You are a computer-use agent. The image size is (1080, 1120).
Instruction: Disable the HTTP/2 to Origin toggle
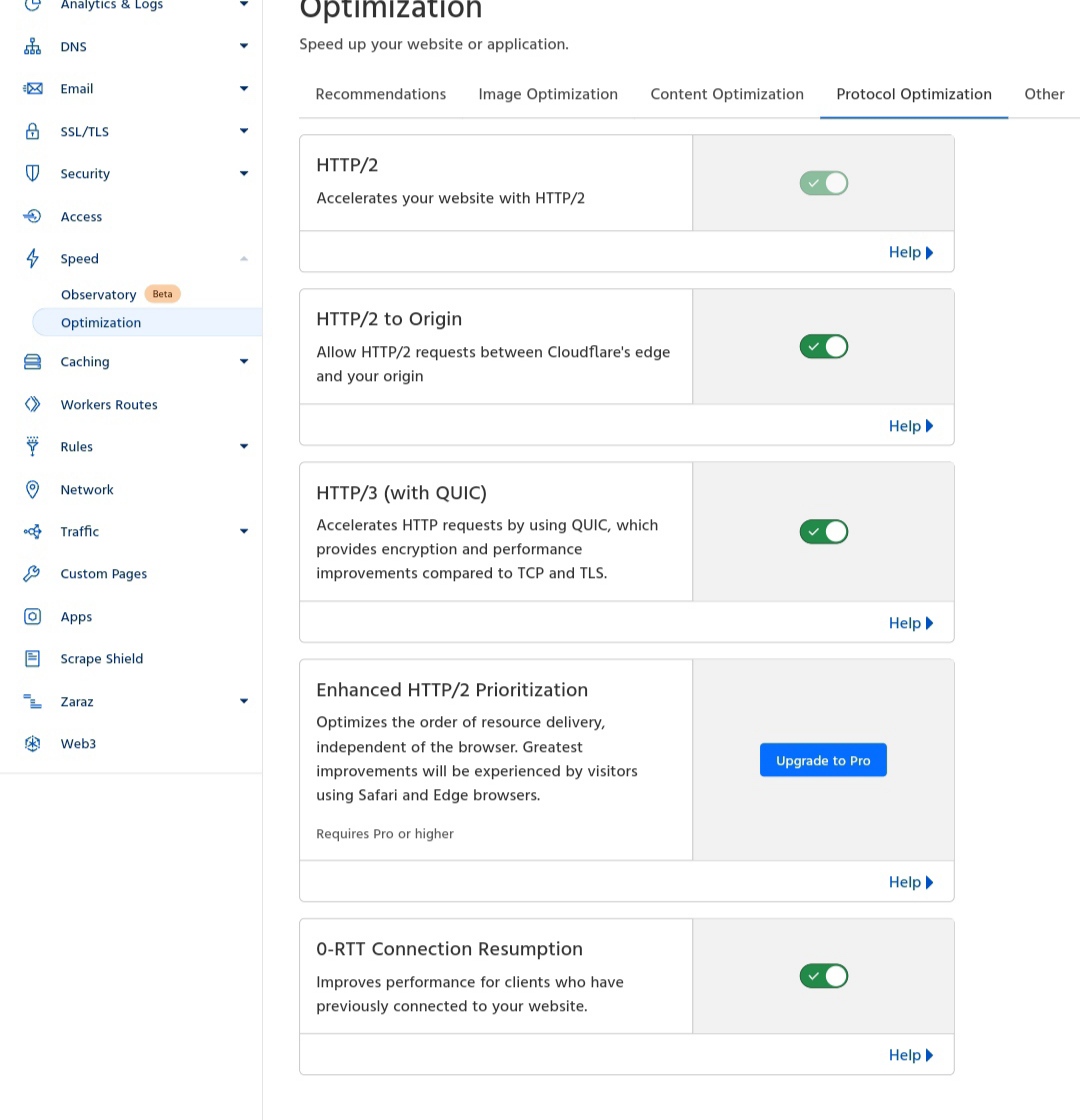click(824, 346)
